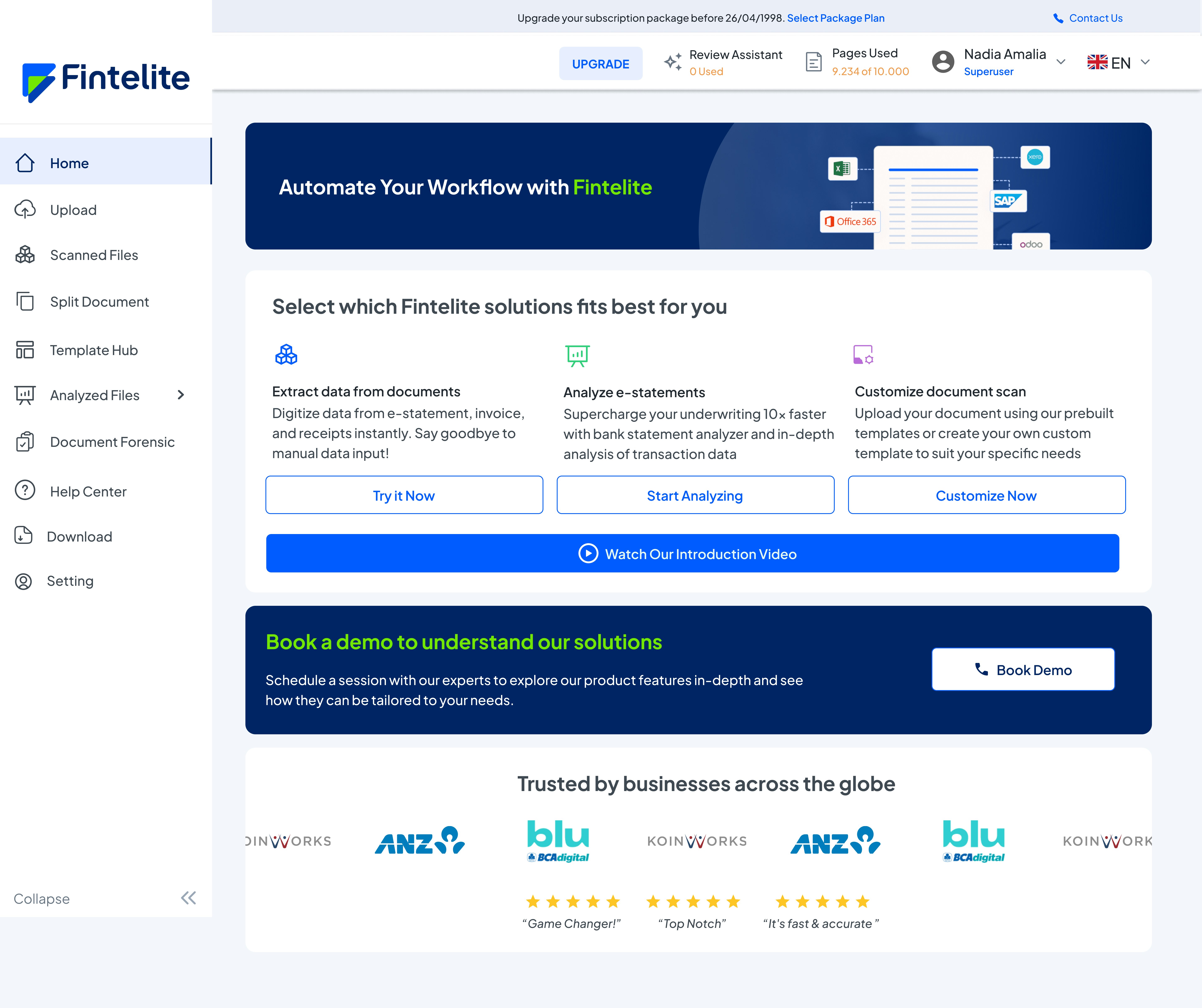This screenshot has width=1202, height=1008.
Task: Open Nadia Amalia account dropdown
Action: click(1061, 62)
